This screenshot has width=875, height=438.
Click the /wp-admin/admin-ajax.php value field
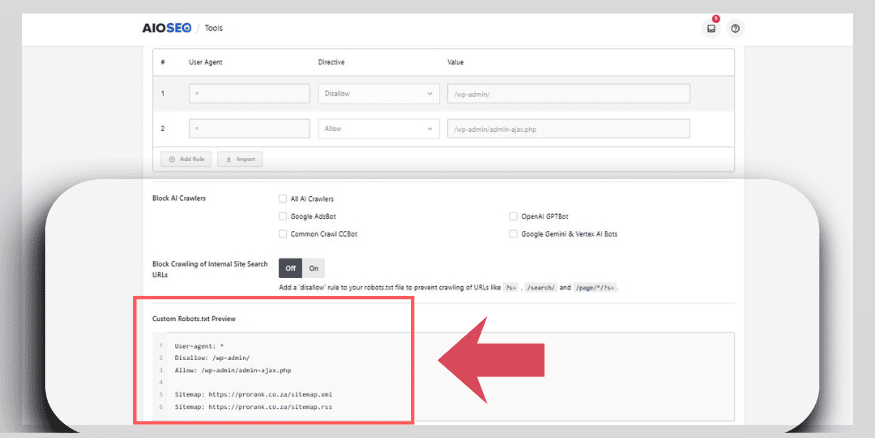pyautogui.click(x=568, y=129)
